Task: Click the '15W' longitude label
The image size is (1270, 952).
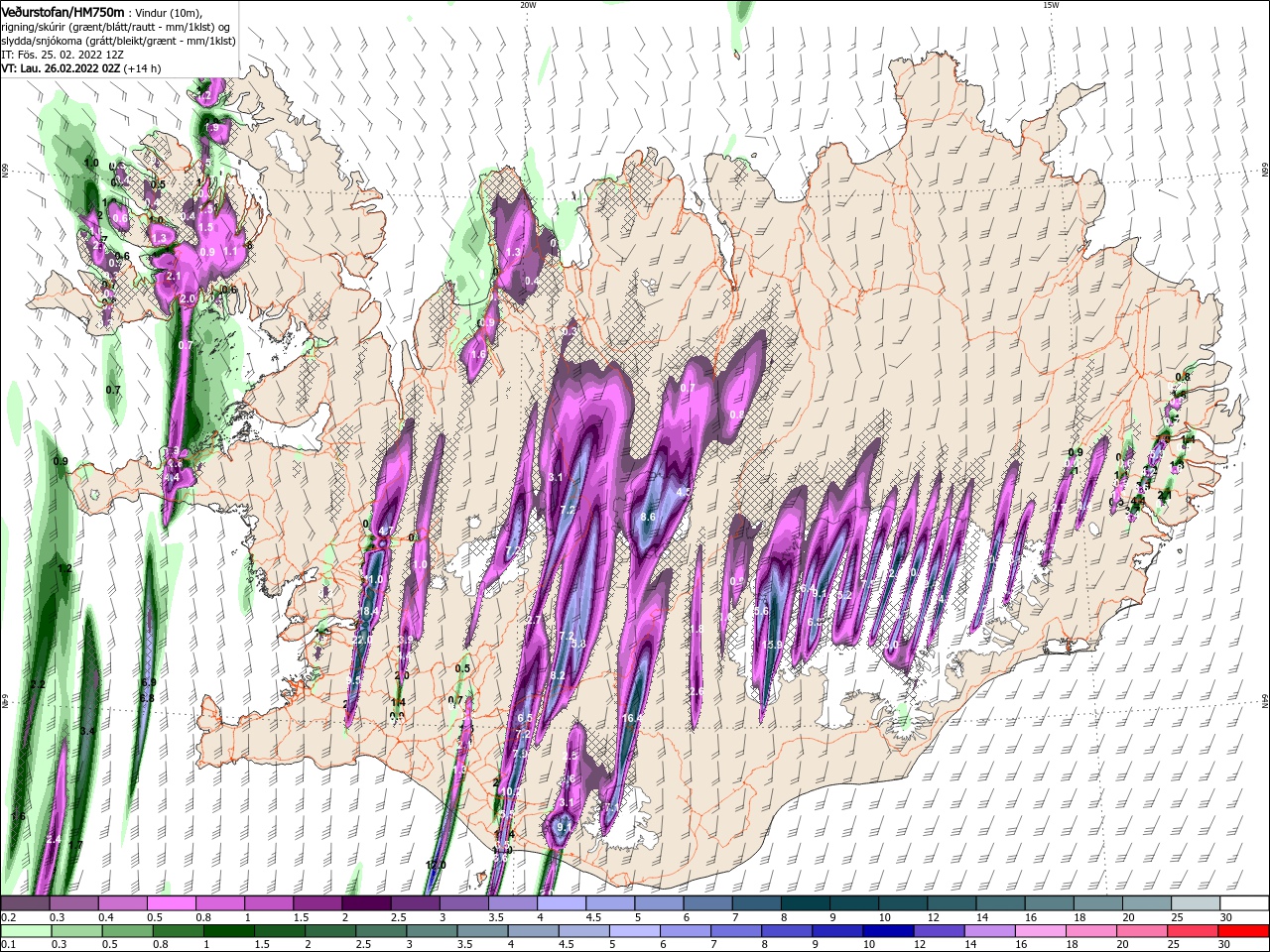Action: pyautogui.click(x=1051, y=5)
